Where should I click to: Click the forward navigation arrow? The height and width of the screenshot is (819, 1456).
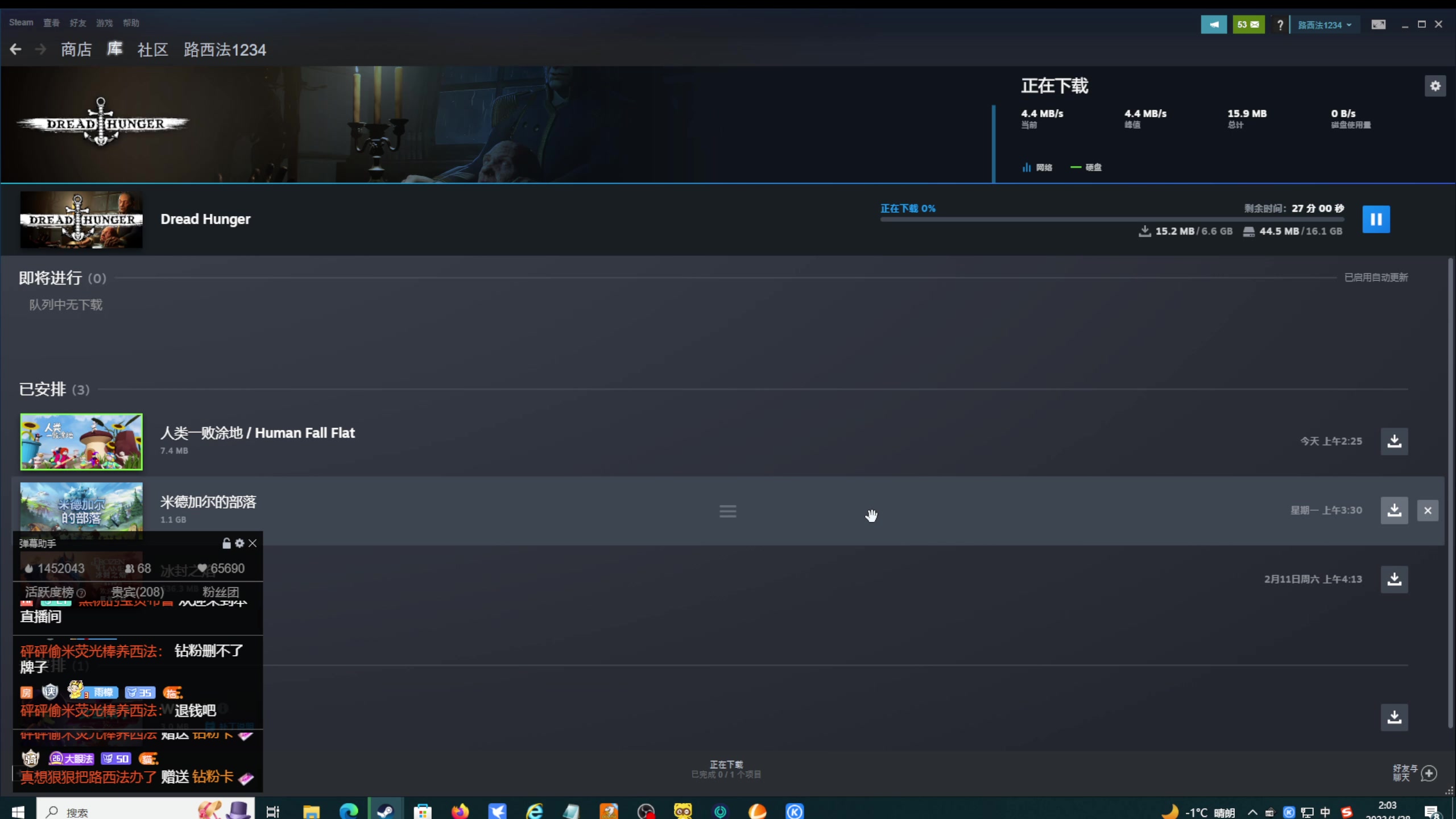point(40,50)
